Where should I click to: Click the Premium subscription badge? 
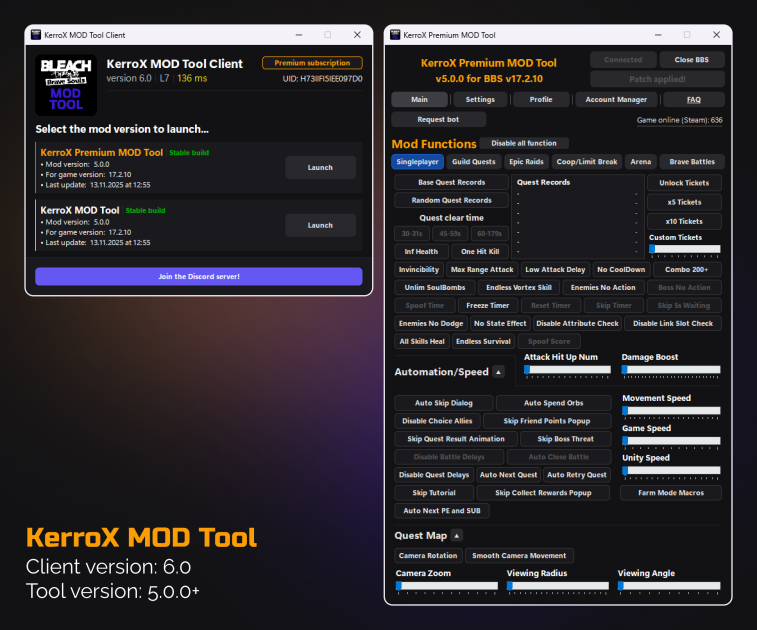coord(312,63)
